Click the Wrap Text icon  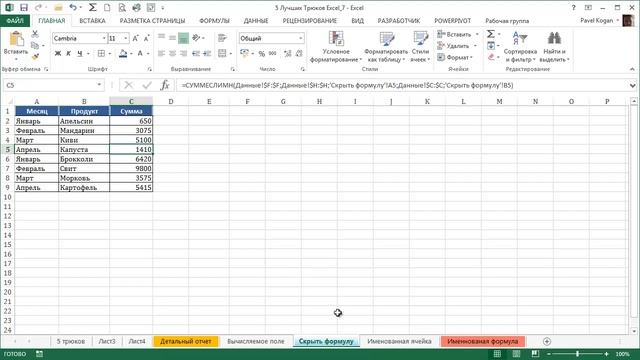[x=222, y=38]
